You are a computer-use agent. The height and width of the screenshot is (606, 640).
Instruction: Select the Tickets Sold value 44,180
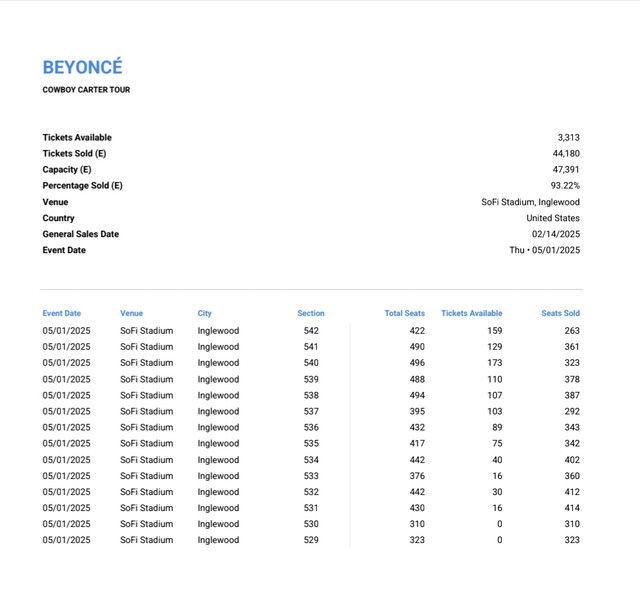tap(566, 153)
